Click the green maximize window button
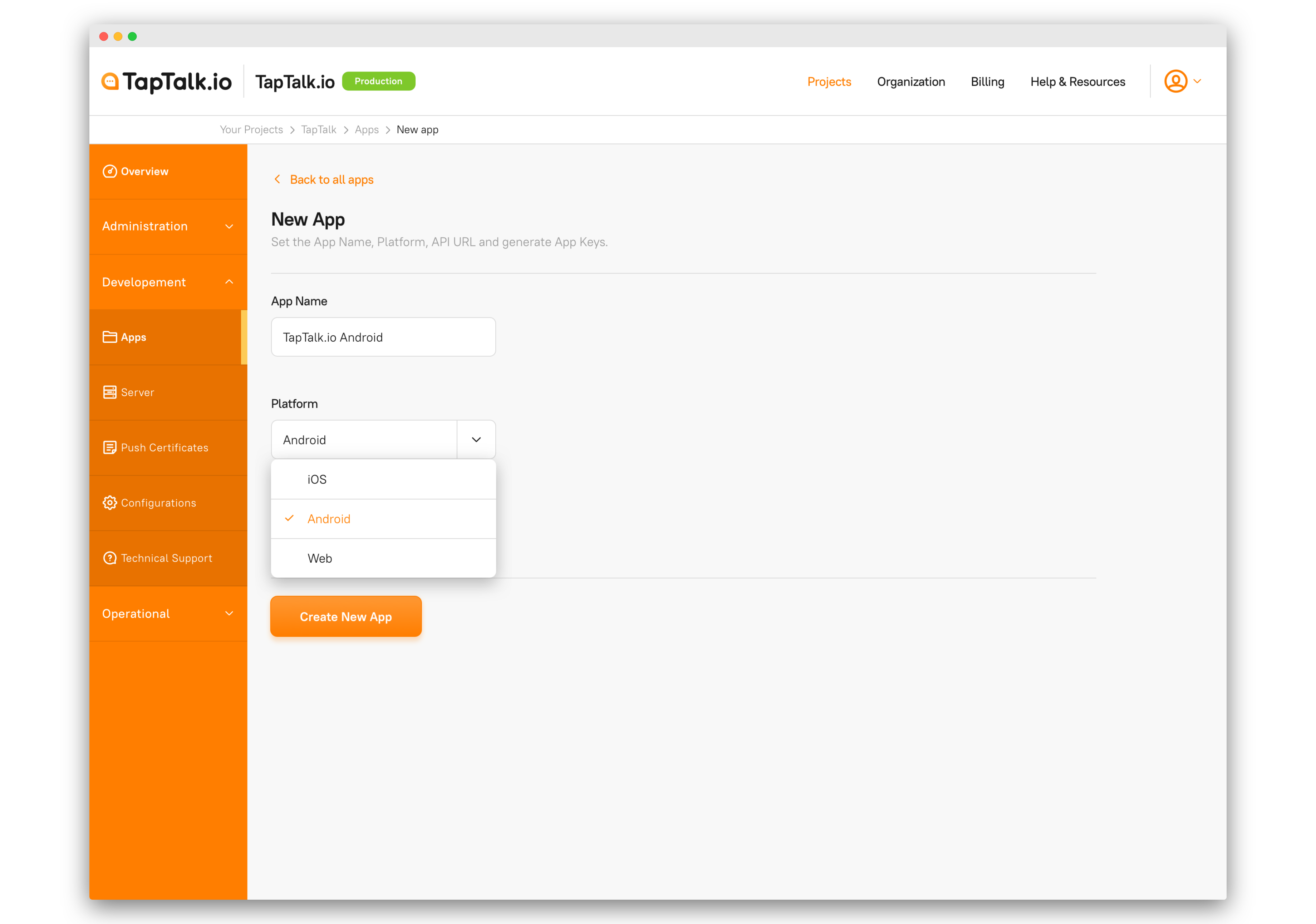The height and width of the screenshot is (924, 1316). (x=132, y=36)
